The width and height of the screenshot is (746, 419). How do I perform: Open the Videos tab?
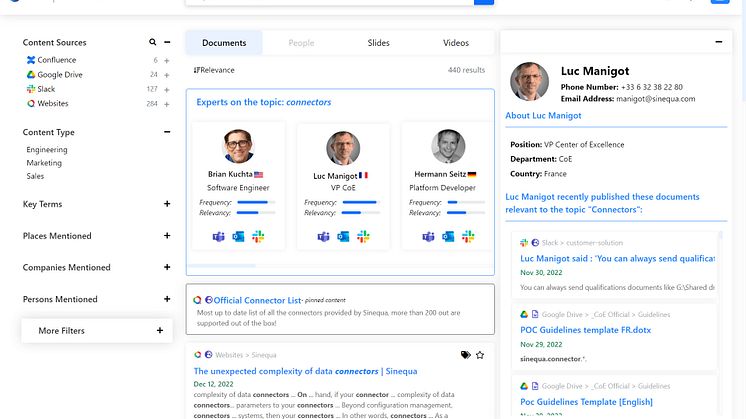point(456,43)
